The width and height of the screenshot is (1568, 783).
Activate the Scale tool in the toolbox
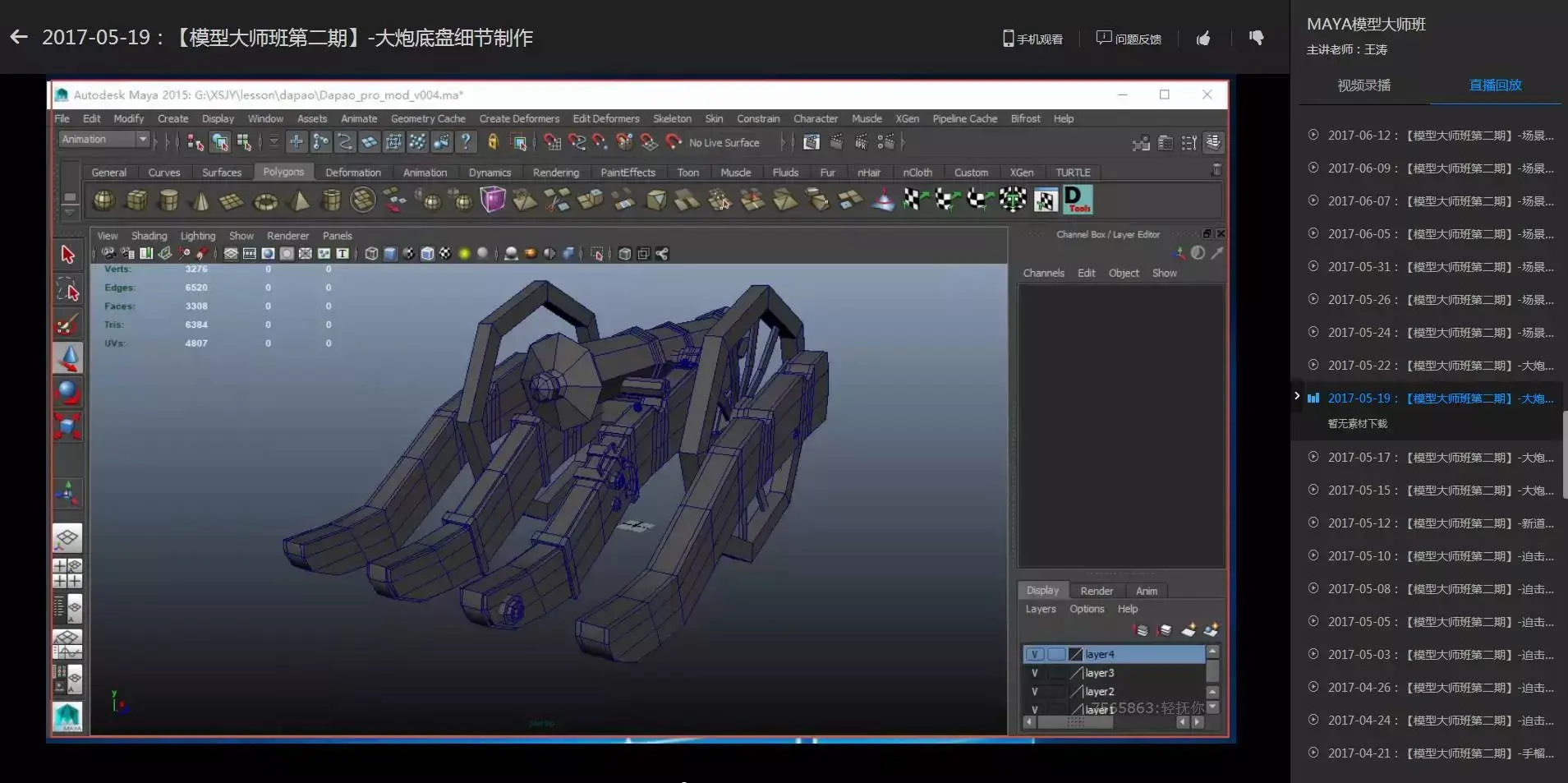click(x=68, y=426)
